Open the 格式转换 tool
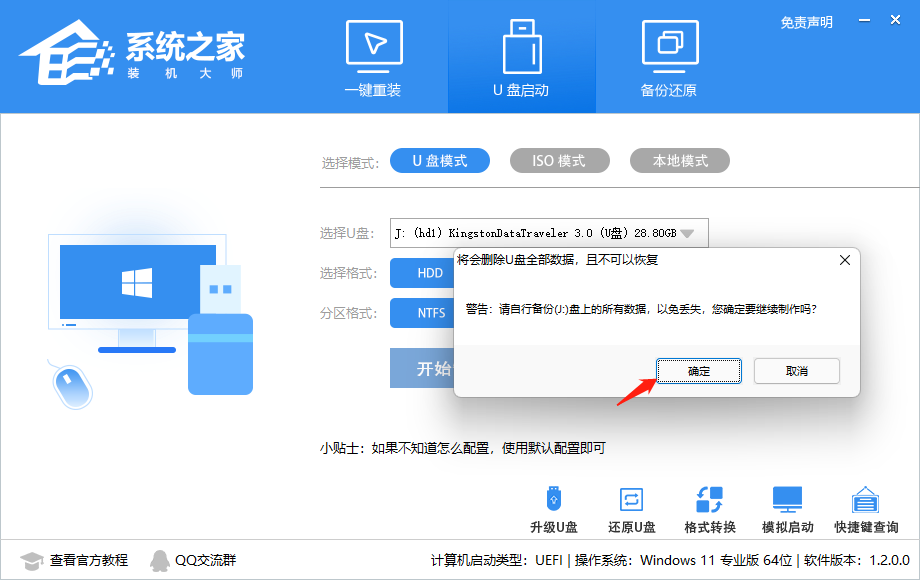920x580 pixels. 710,508
